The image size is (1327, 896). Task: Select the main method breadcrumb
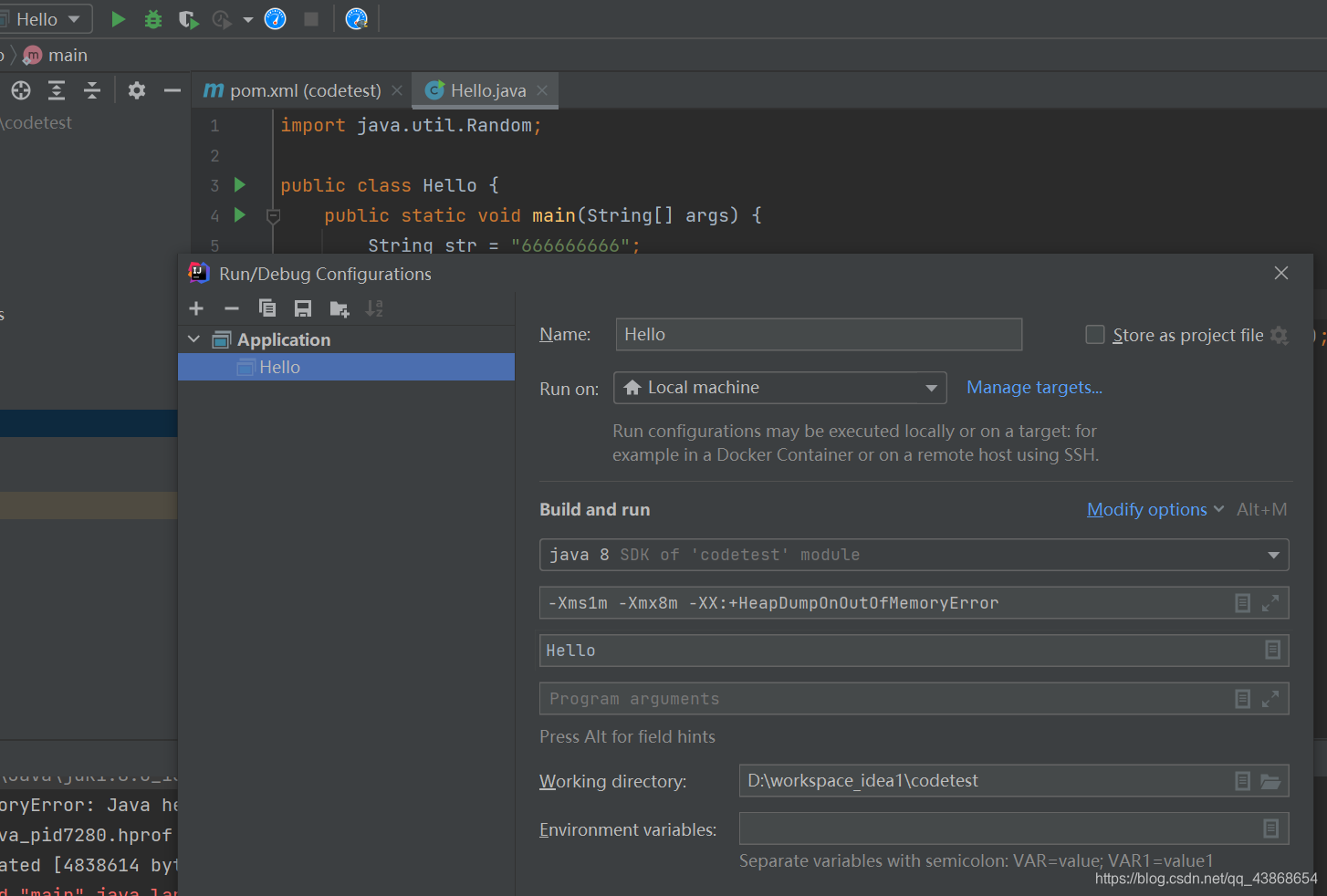pyautogui.click(x=57, y=56)
